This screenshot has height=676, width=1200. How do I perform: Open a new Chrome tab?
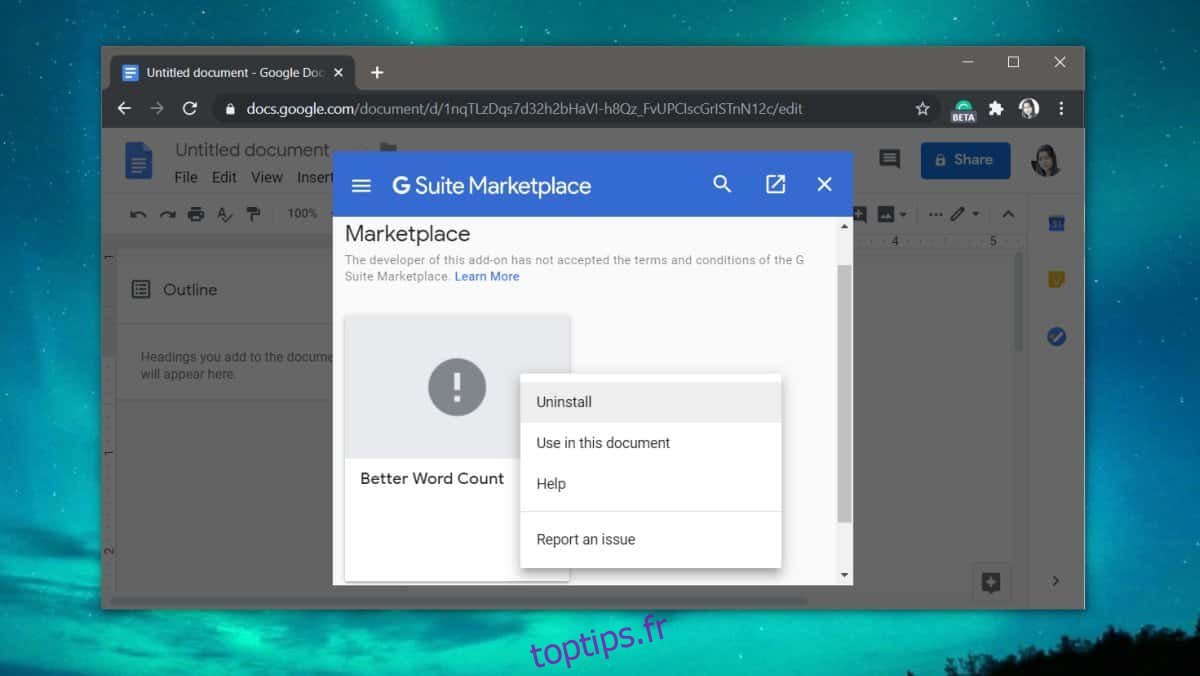tap(377, 72)
